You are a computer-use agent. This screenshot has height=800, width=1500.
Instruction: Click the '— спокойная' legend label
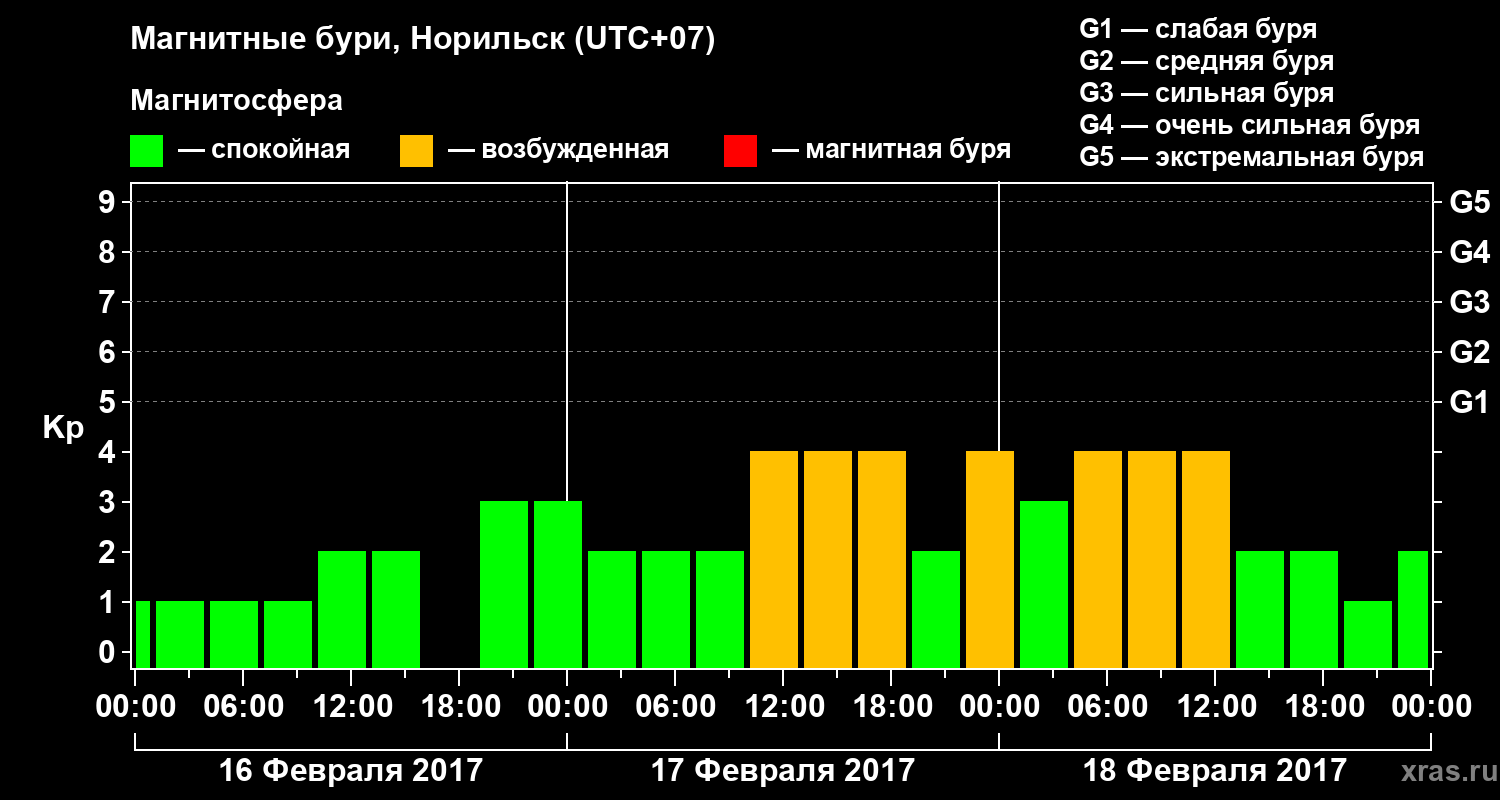[x=264, y=150]
